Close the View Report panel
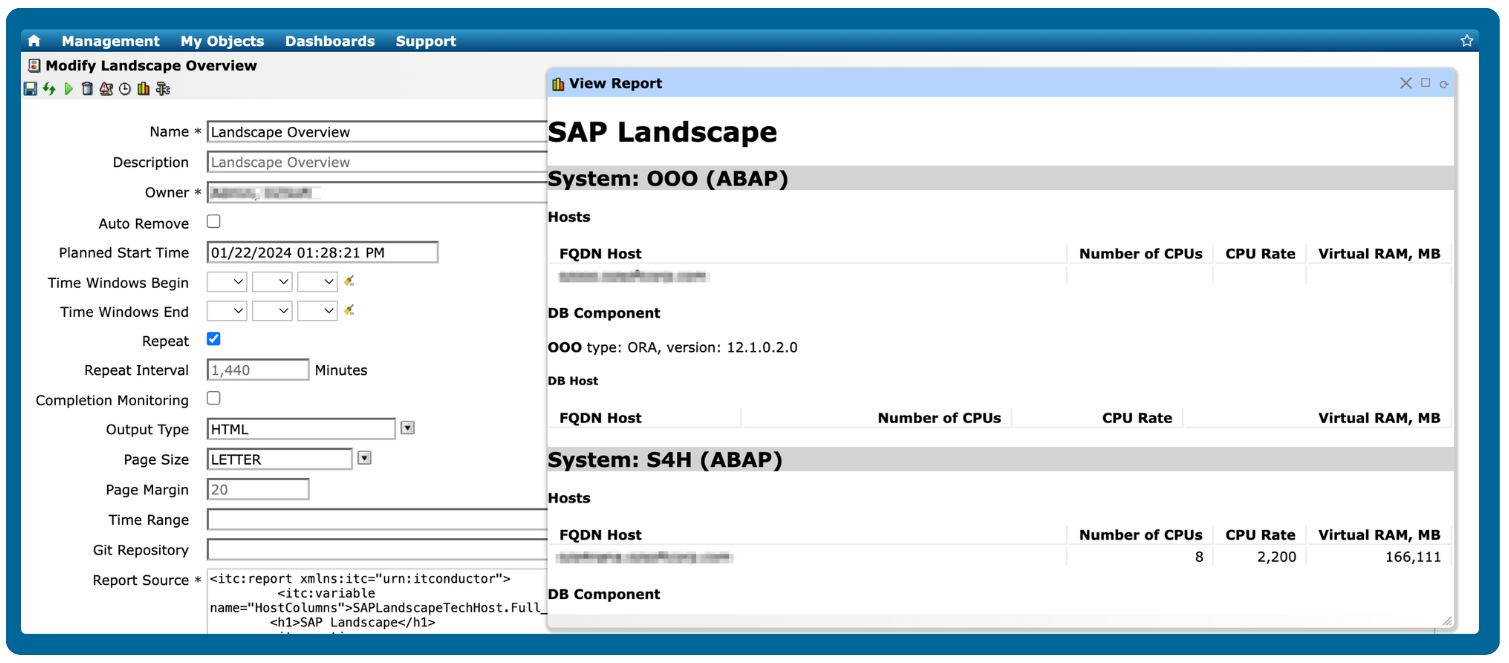Image resolution: width=1509 pixels, height=663 pixels. coord(1406,83)
